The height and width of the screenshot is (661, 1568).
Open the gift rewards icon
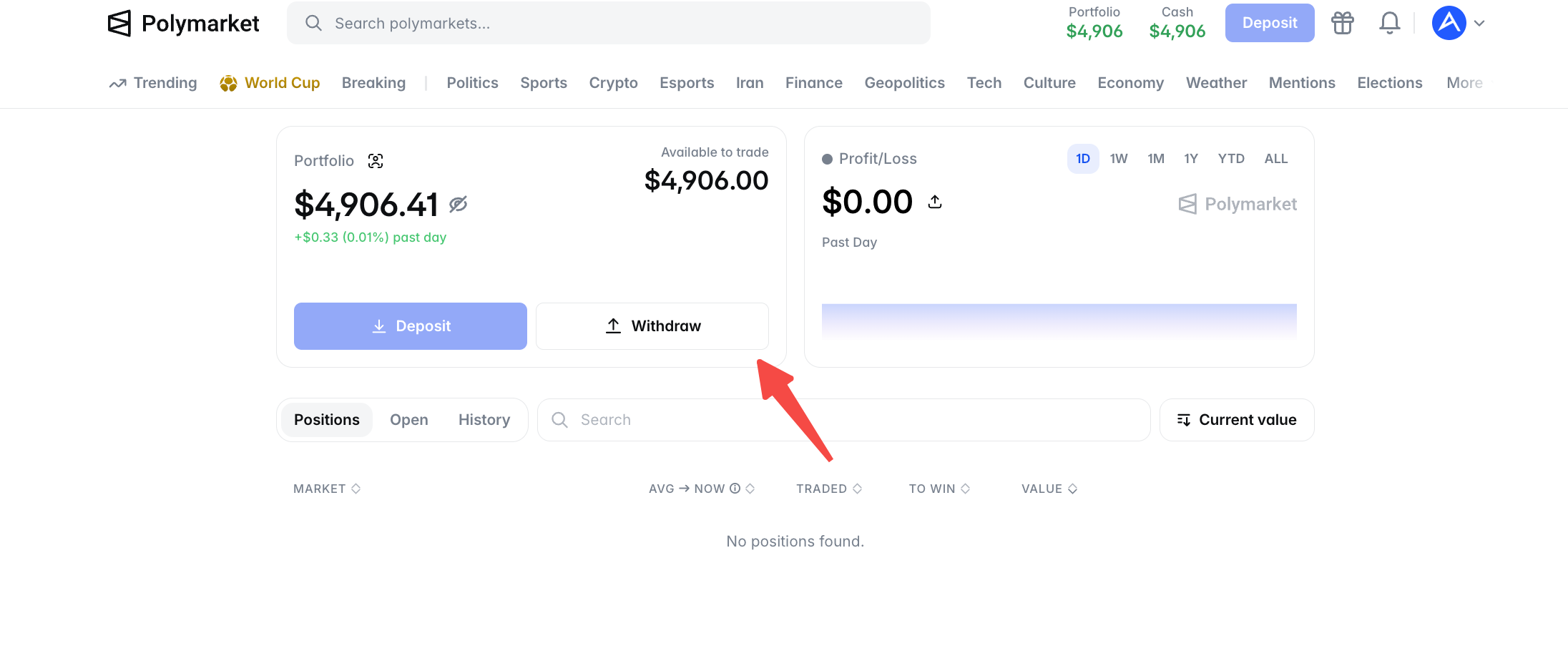click(x=1343, y=23)
